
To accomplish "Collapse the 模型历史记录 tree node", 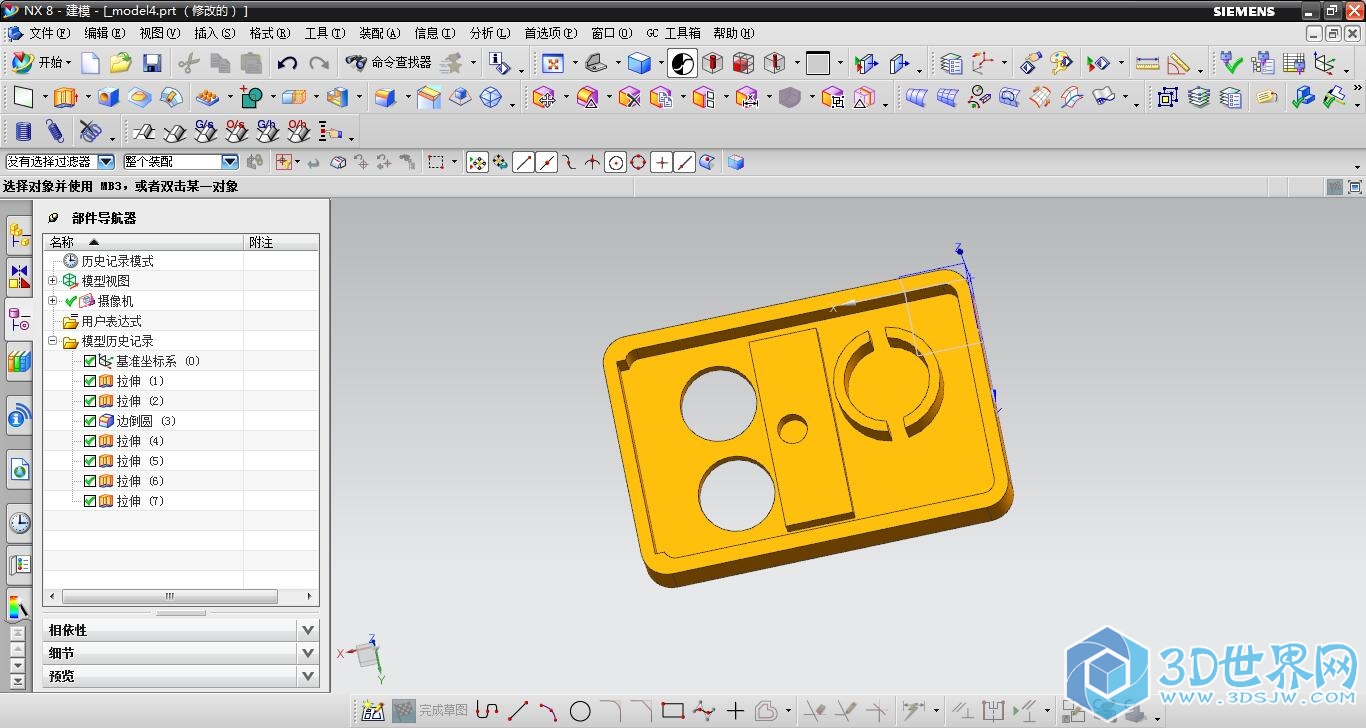I will [53, 341].
